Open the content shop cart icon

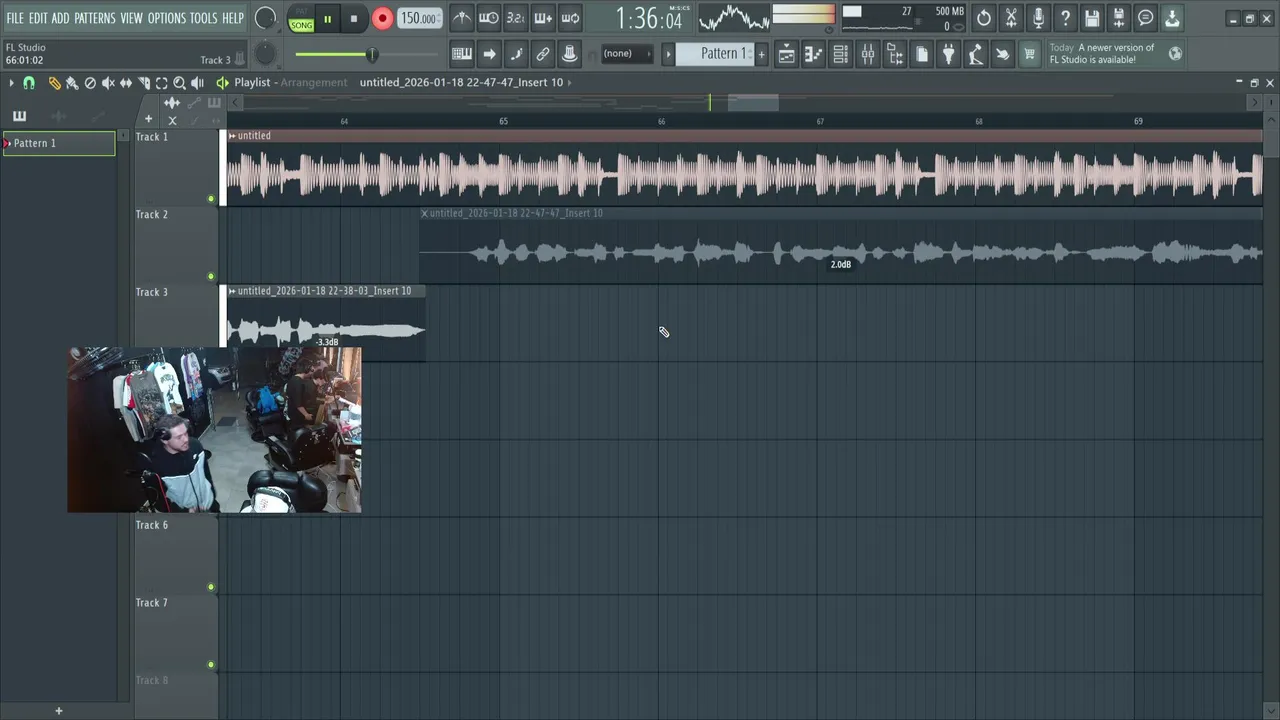pyautogui.click(x=1029, y=54)
